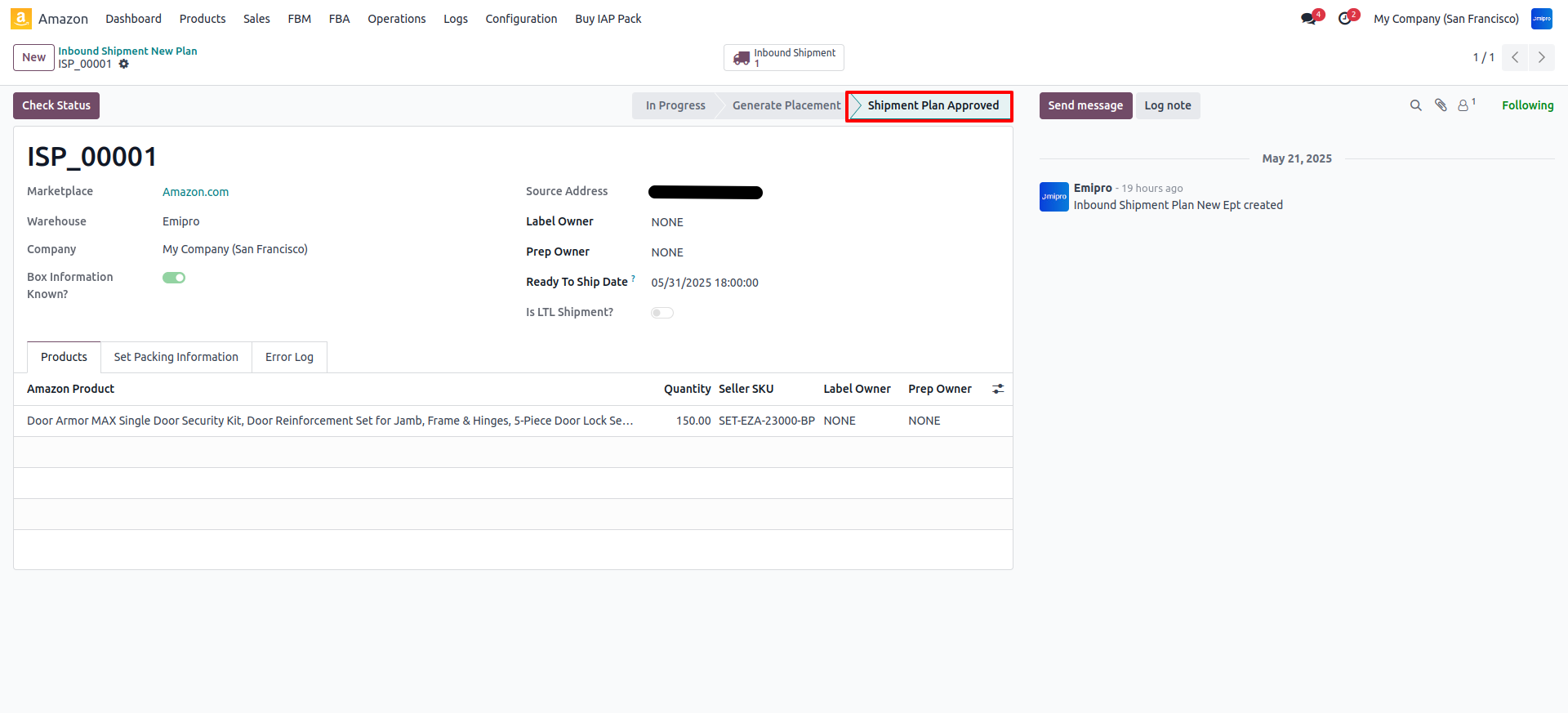The width and height of the screenshot is (1568, 713).
Task: Toggle the Box Information Known switch
Action: tap(174, 278)
